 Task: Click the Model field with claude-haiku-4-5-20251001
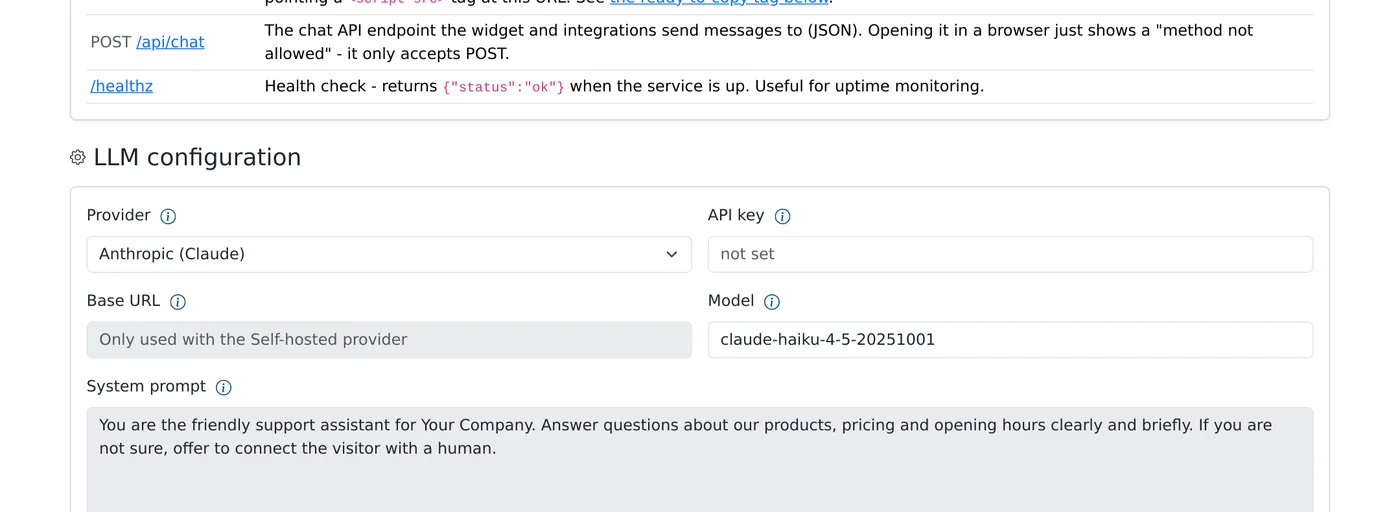point(1010,340)
